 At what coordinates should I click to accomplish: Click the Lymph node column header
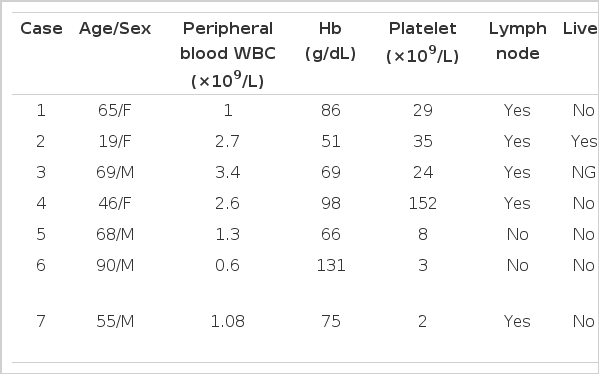tap(518, 41)
